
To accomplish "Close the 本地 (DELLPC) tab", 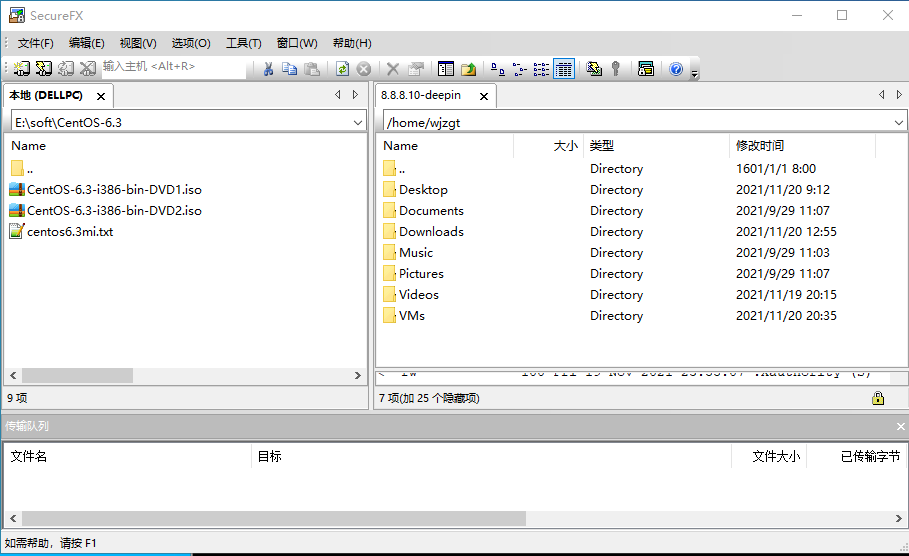I will tap(101, 96).
